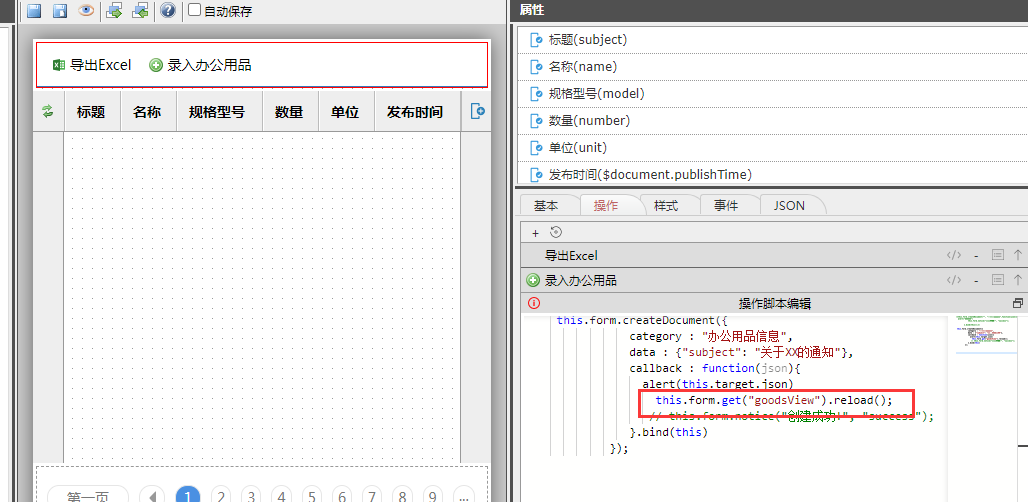This screenshot has width=1028, height=502.
Task: Click the eye preview icon
Action: 86,10
